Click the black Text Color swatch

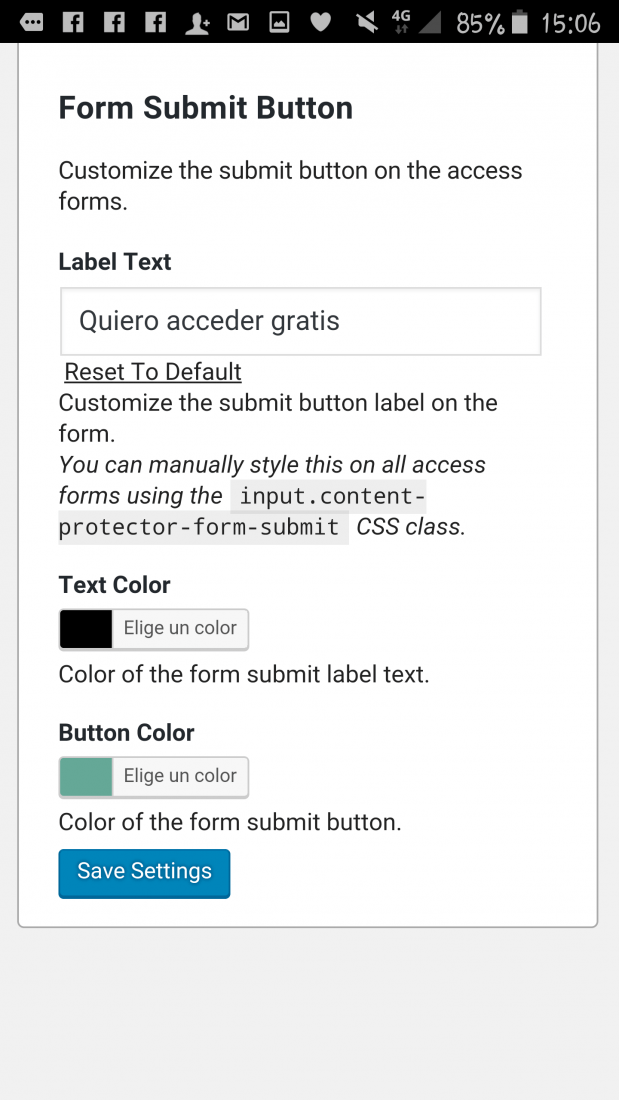pos(86,629)
